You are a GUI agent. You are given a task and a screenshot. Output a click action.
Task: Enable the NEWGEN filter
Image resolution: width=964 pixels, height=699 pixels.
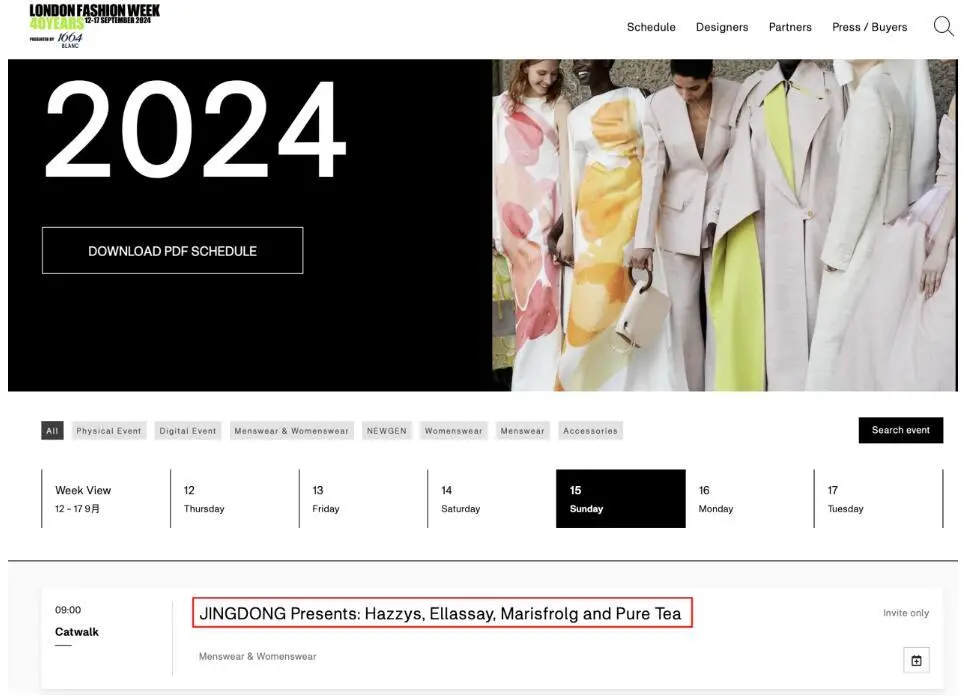(x=387, y=431)
